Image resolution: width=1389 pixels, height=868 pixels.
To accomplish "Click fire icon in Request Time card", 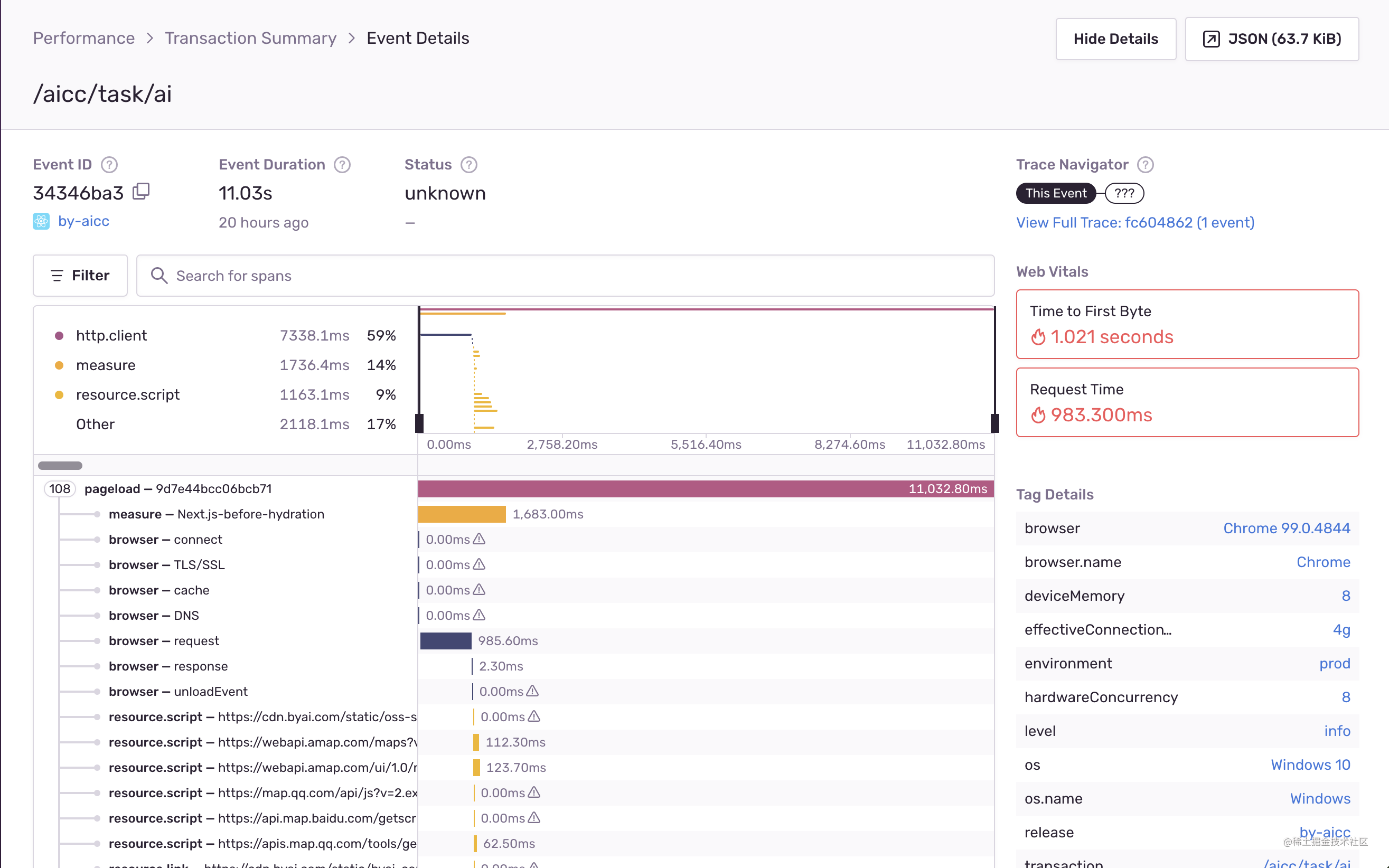I will pyautogui.click(x=1038, y=415).
